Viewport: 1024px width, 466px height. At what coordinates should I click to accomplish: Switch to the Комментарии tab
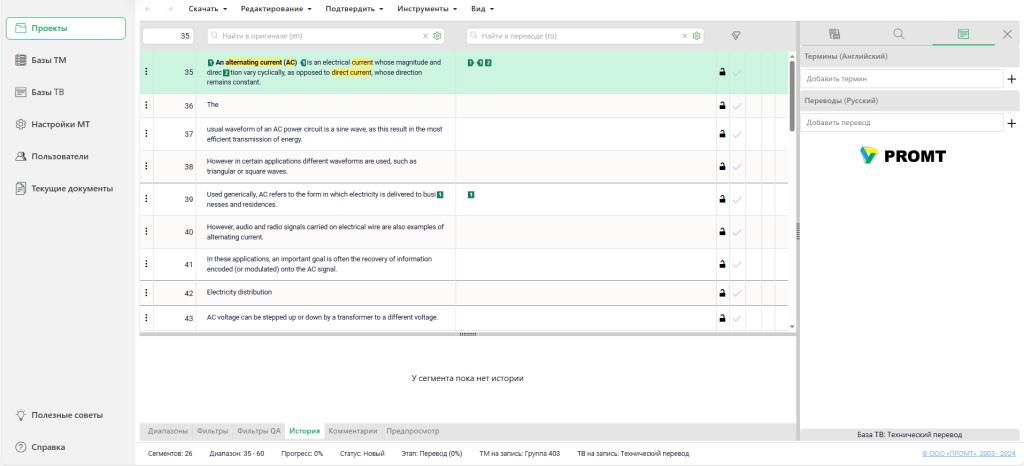tap(353, 431)
